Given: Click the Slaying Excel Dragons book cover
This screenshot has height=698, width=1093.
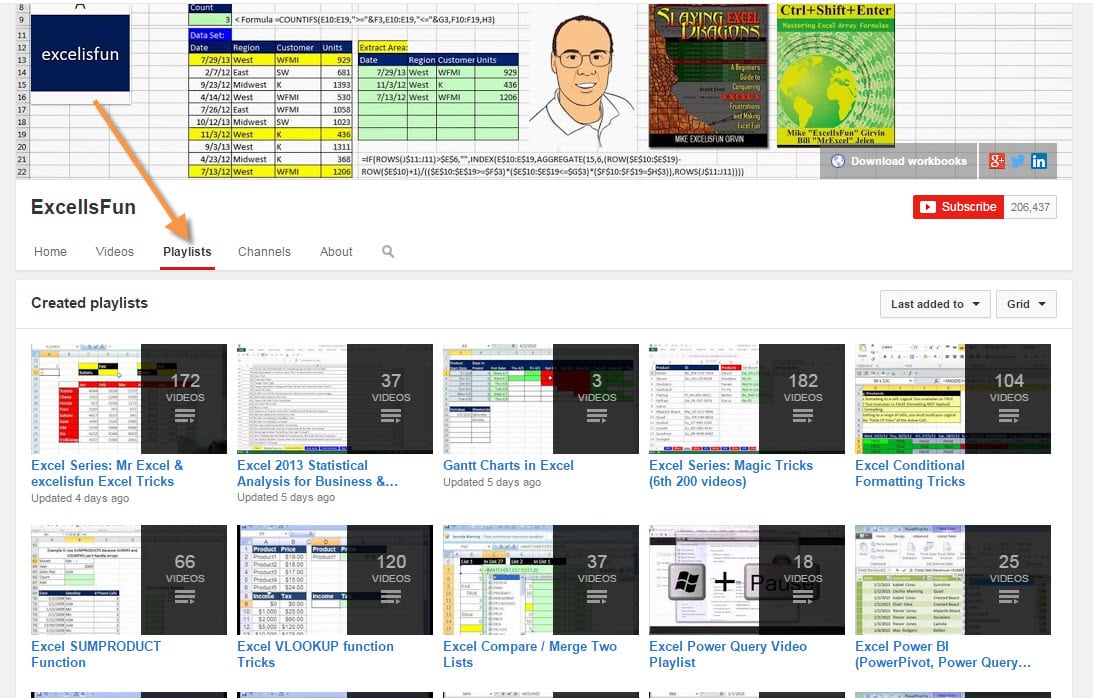Looking at the screenshot, I should pos(708,75).
